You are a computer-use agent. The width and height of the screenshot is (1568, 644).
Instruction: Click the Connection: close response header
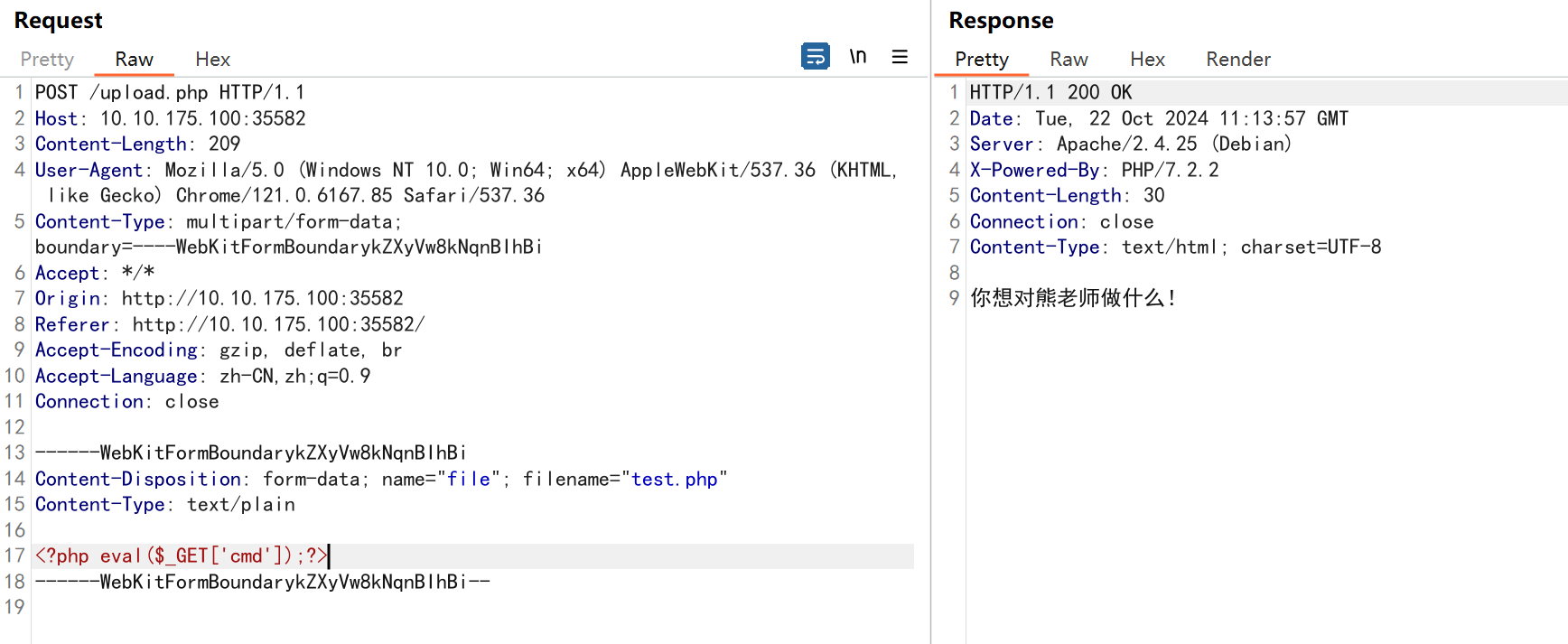pyautogui.click(x=1062, y=221)
